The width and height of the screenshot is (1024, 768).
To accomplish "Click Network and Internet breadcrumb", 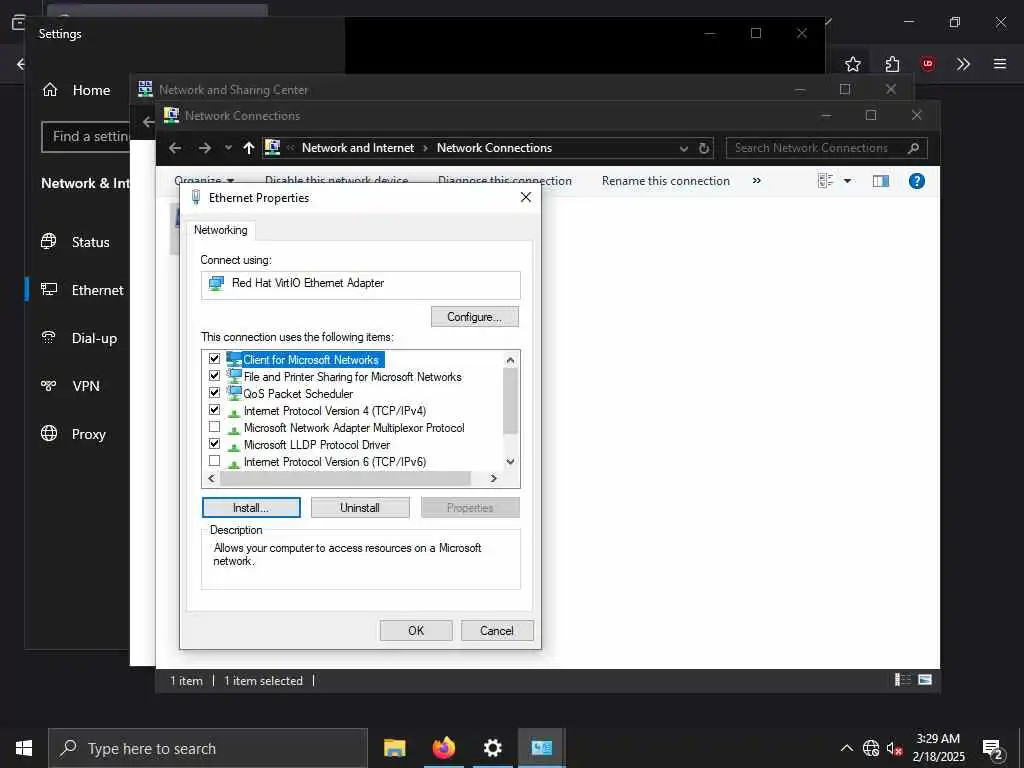I will [358, 148].
